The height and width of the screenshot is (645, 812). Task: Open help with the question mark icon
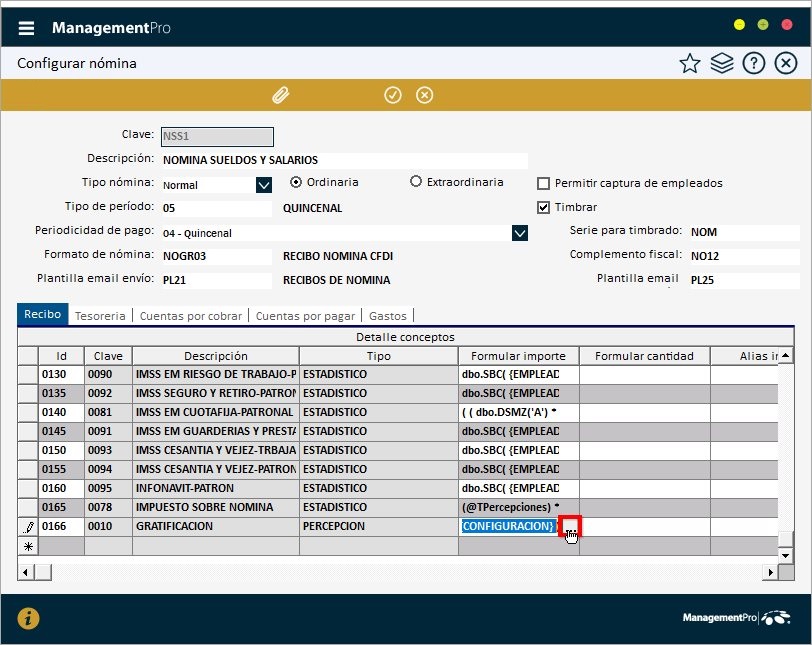753,64
